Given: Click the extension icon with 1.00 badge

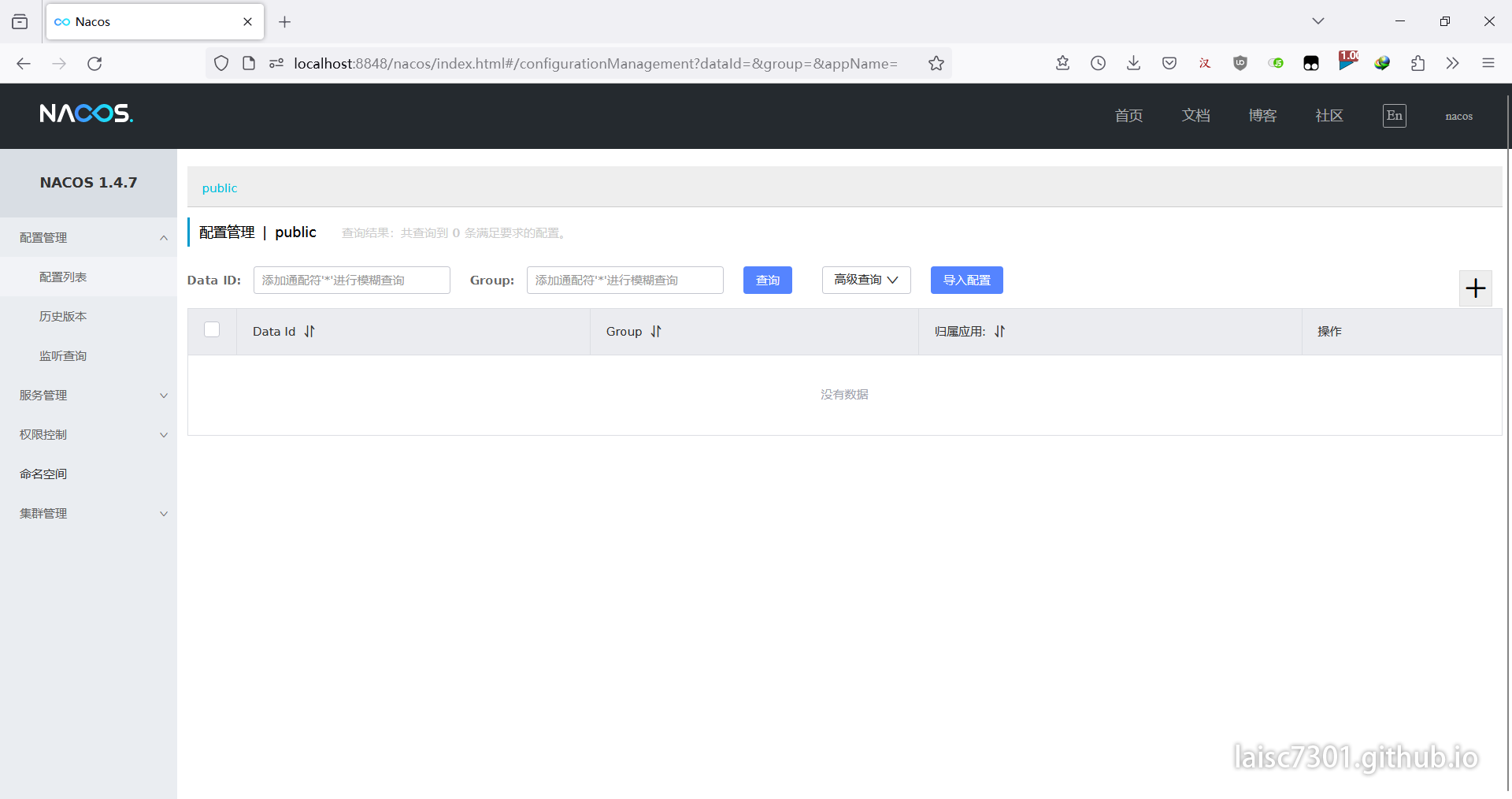Looking at the screenshot, I should click(x=1348, y=61).
